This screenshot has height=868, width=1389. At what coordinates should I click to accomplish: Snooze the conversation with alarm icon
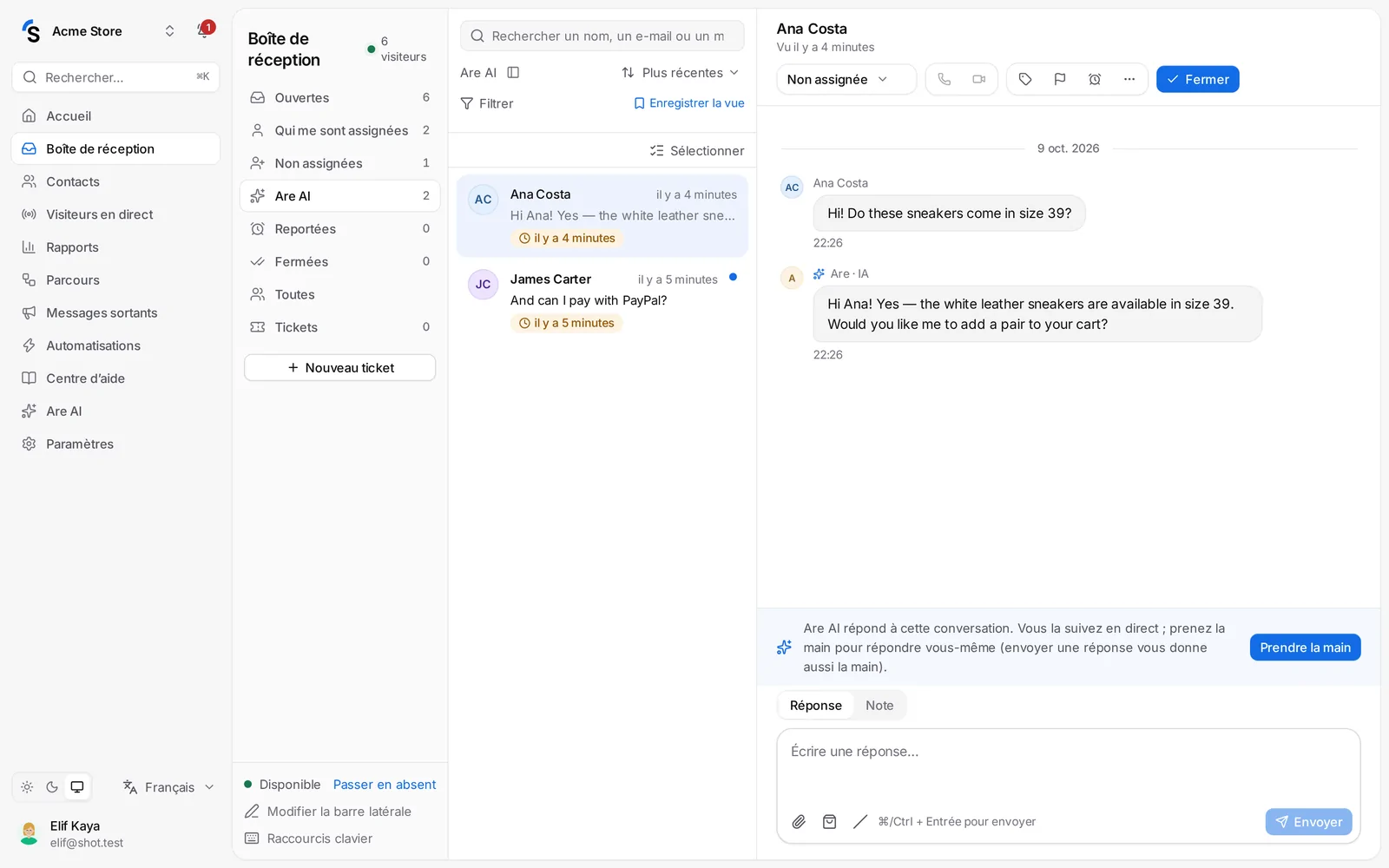point(1095,79)
